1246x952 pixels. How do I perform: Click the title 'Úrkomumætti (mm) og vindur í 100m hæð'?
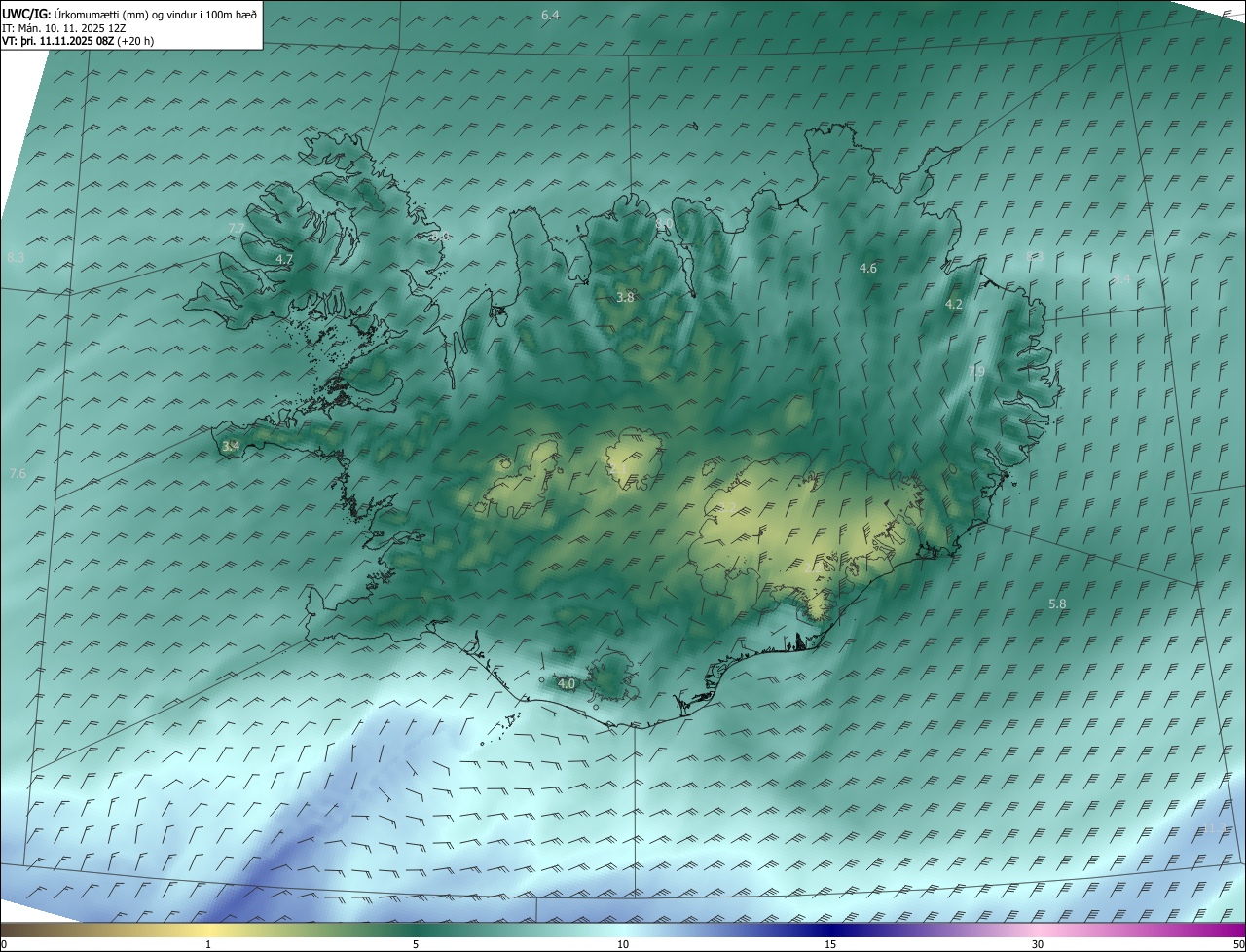tap(158, 14)
